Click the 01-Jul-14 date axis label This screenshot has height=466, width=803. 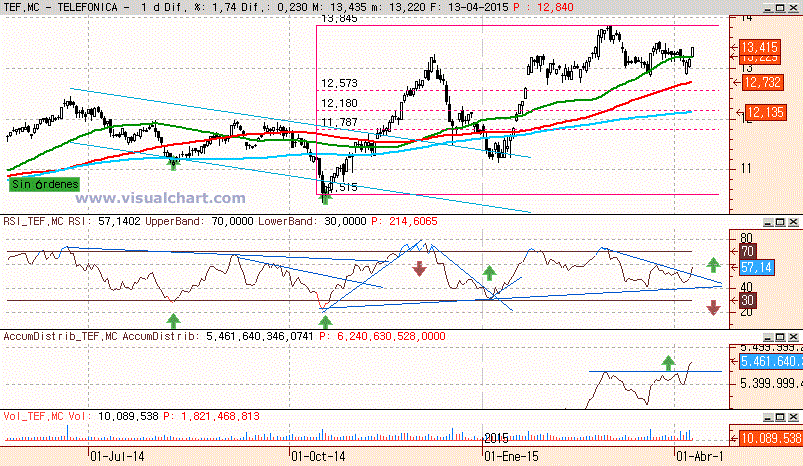[x=117, y=456]
